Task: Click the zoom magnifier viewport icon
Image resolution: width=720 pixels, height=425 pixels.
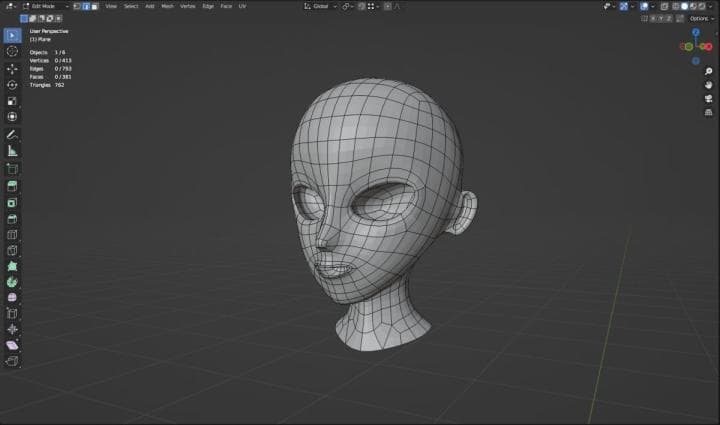Action: [x=708, y=72]
